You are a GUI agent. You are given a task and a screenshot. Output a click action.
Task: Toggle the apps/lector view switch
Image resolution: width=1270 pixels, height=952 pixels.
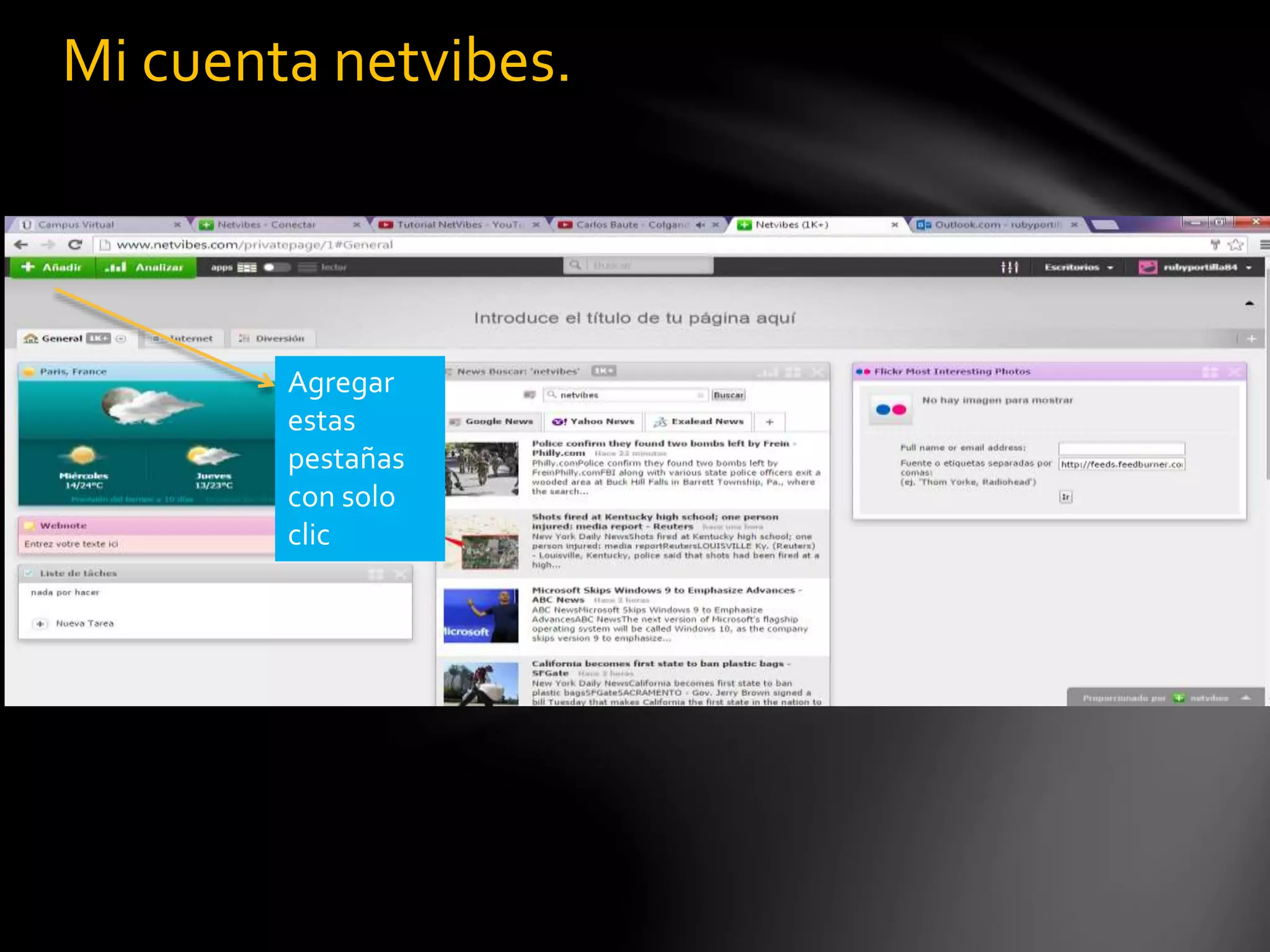click(x=277, y=267)
